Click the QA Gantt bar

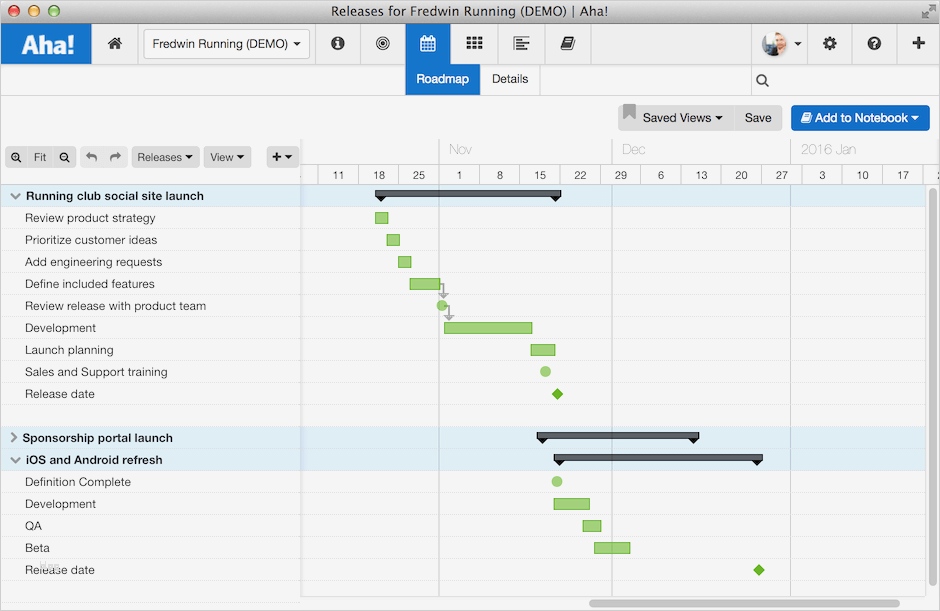pos(592,526)
